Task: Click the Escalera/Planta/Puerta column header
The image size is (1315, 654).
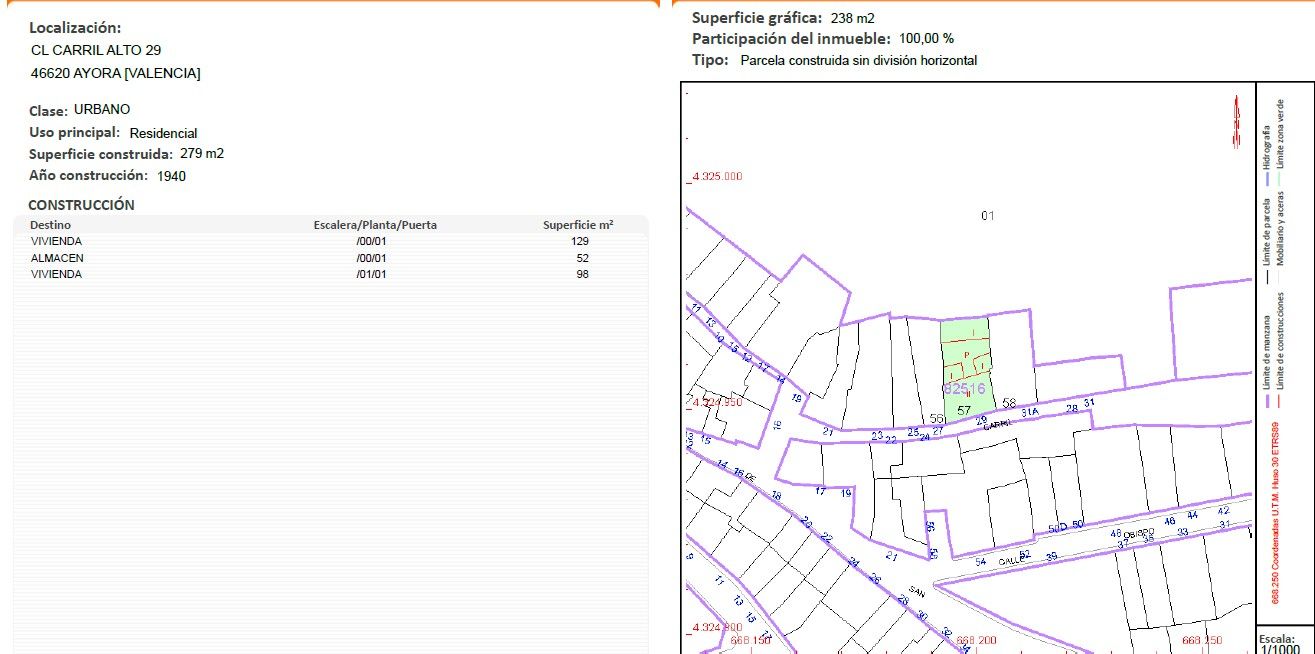Action: pos(375,225)
